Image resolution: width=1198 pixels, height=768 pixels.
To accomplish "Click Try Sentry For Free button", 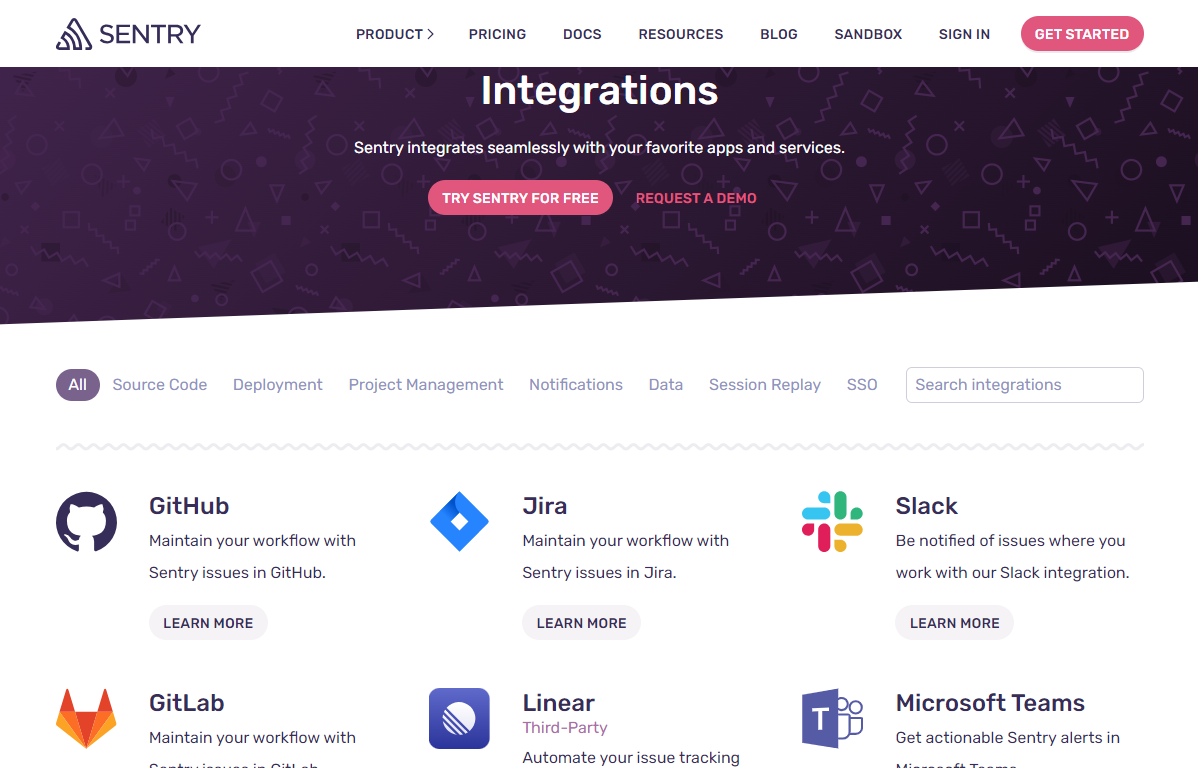I will tap(520, 198).
